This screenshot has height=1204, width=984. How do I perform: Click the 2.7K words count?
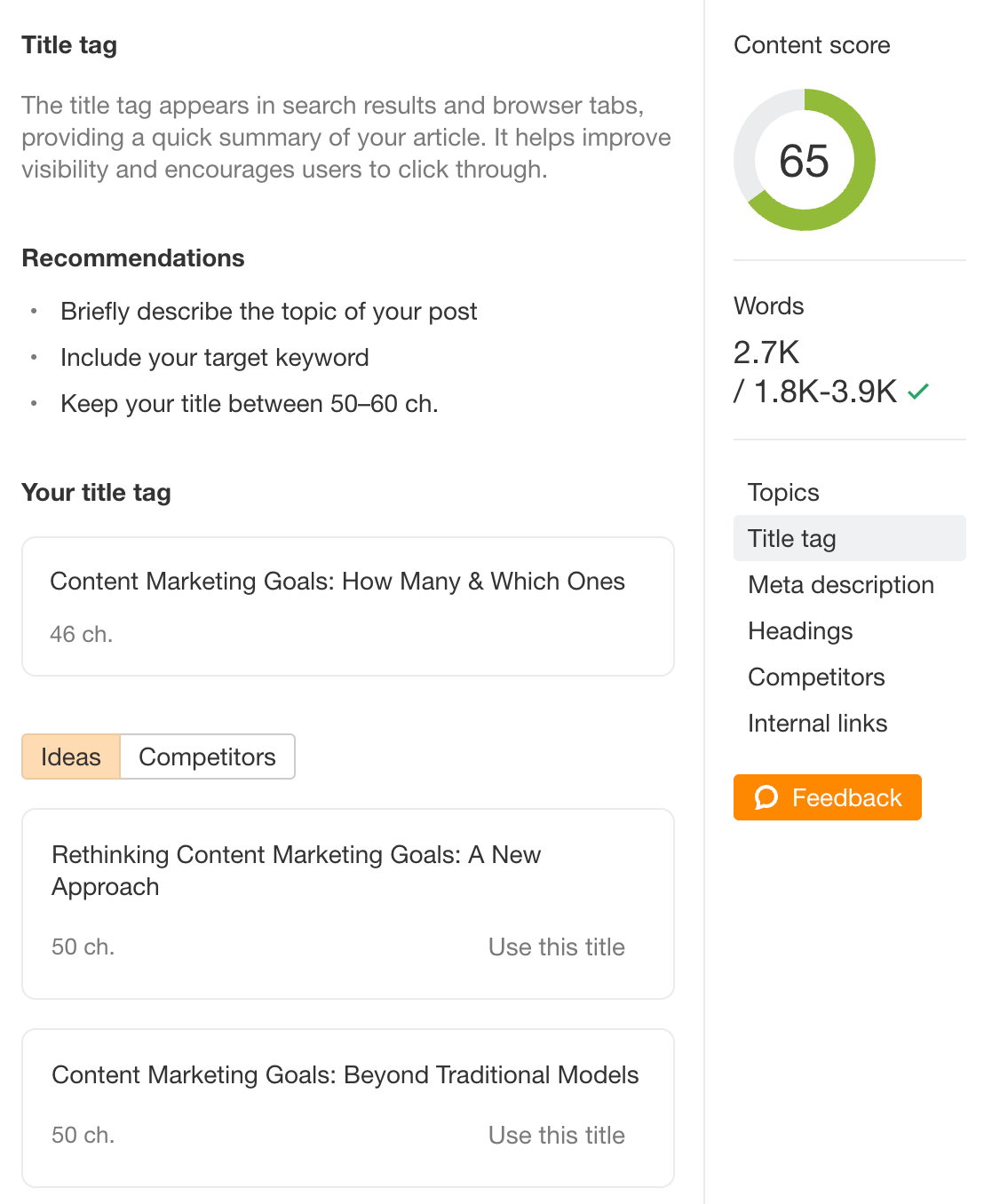point(766,352)
